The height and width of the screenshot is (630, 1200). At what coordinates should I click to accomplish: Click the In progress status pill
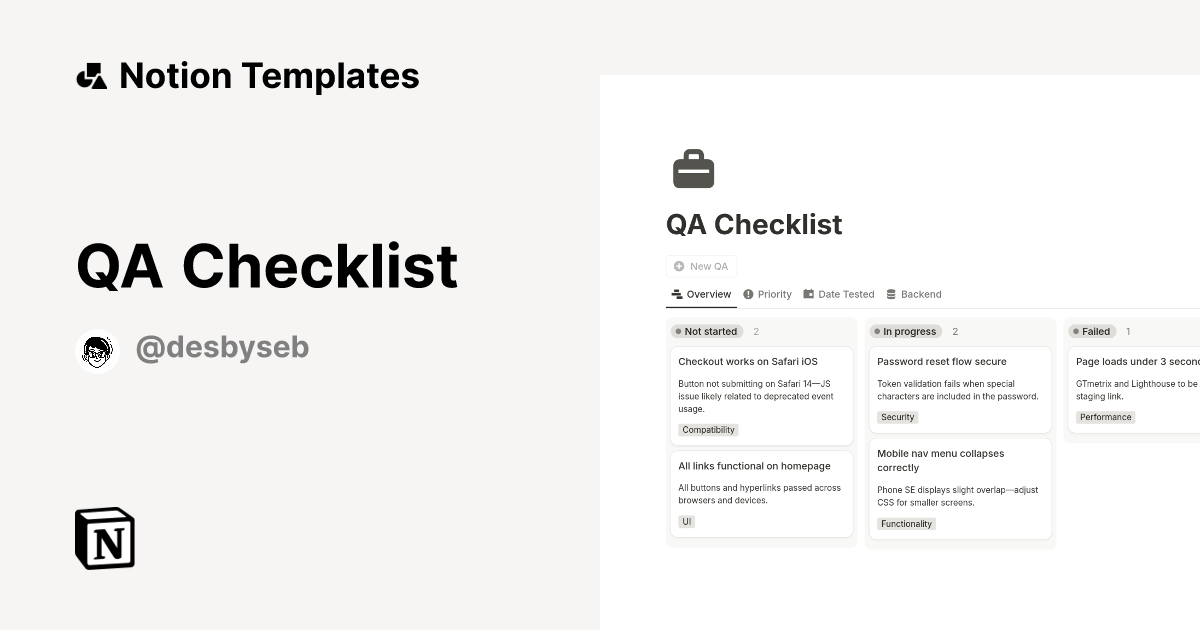(906, 331)
